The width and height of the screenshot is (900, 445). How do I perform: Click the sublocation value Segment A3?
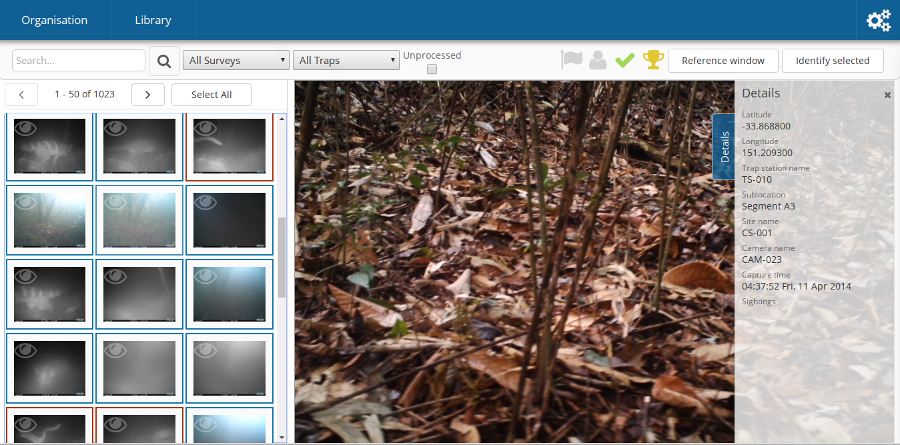click(769, 206)
